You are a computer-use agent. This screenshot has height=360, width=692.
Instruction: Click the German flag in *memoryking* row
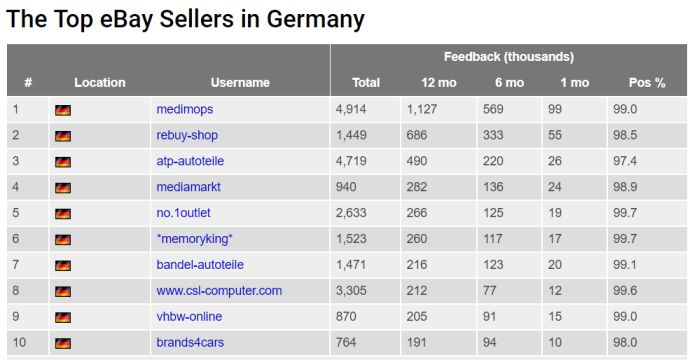[63, 240]
